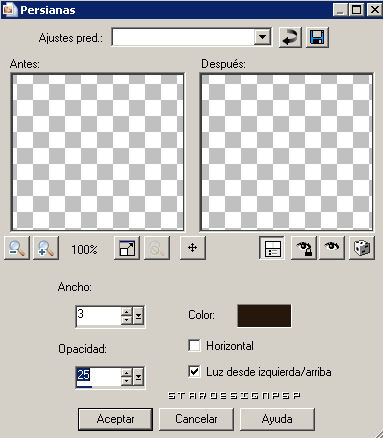Click the reset to default arrow icon
The height and width of the screenshot is (438, 383).
click(290, 37)
